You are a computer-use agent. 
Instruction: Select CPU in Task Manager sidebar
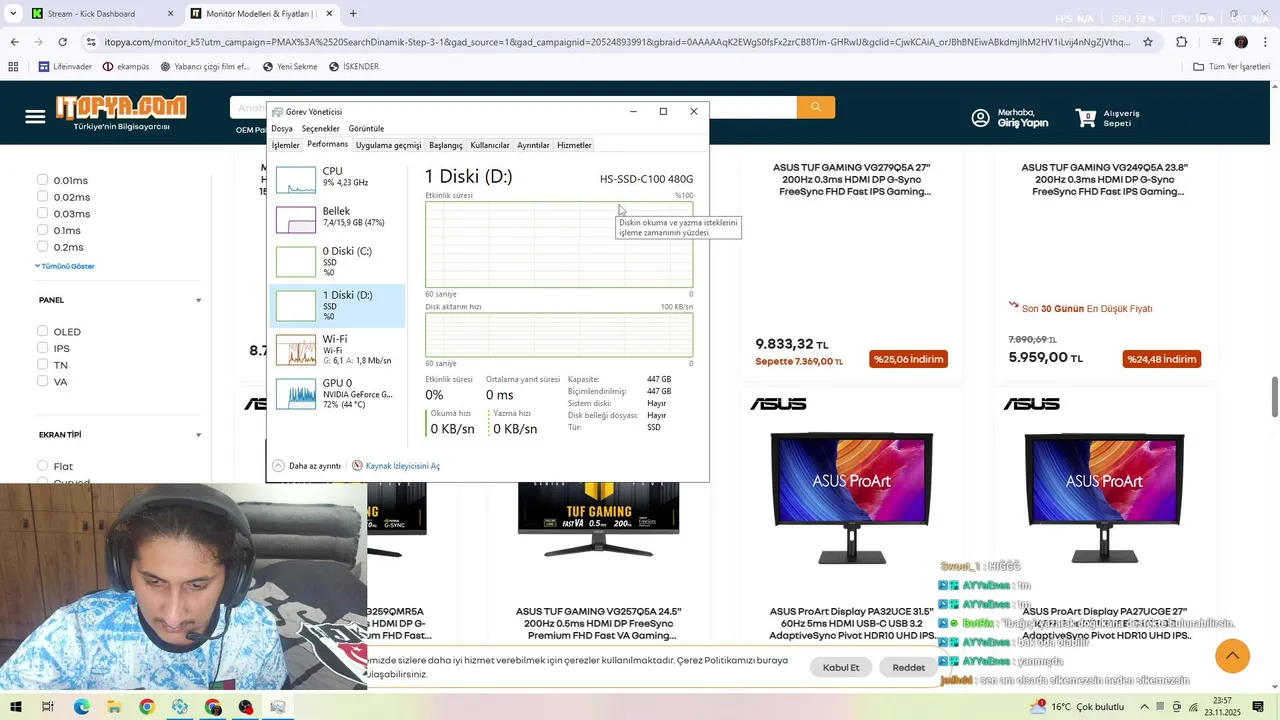point(337,180)
